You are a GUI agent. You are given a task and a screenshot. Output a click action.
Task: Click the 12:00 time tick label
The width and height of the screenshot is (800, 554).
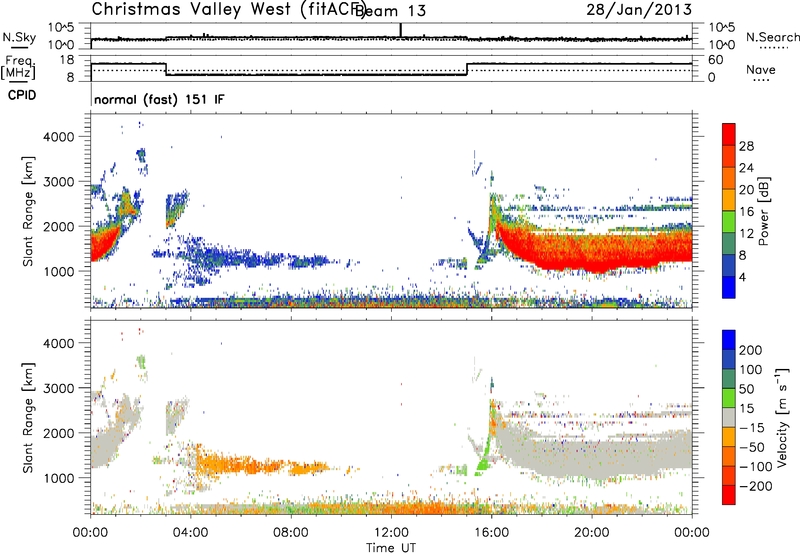[391, 533]
